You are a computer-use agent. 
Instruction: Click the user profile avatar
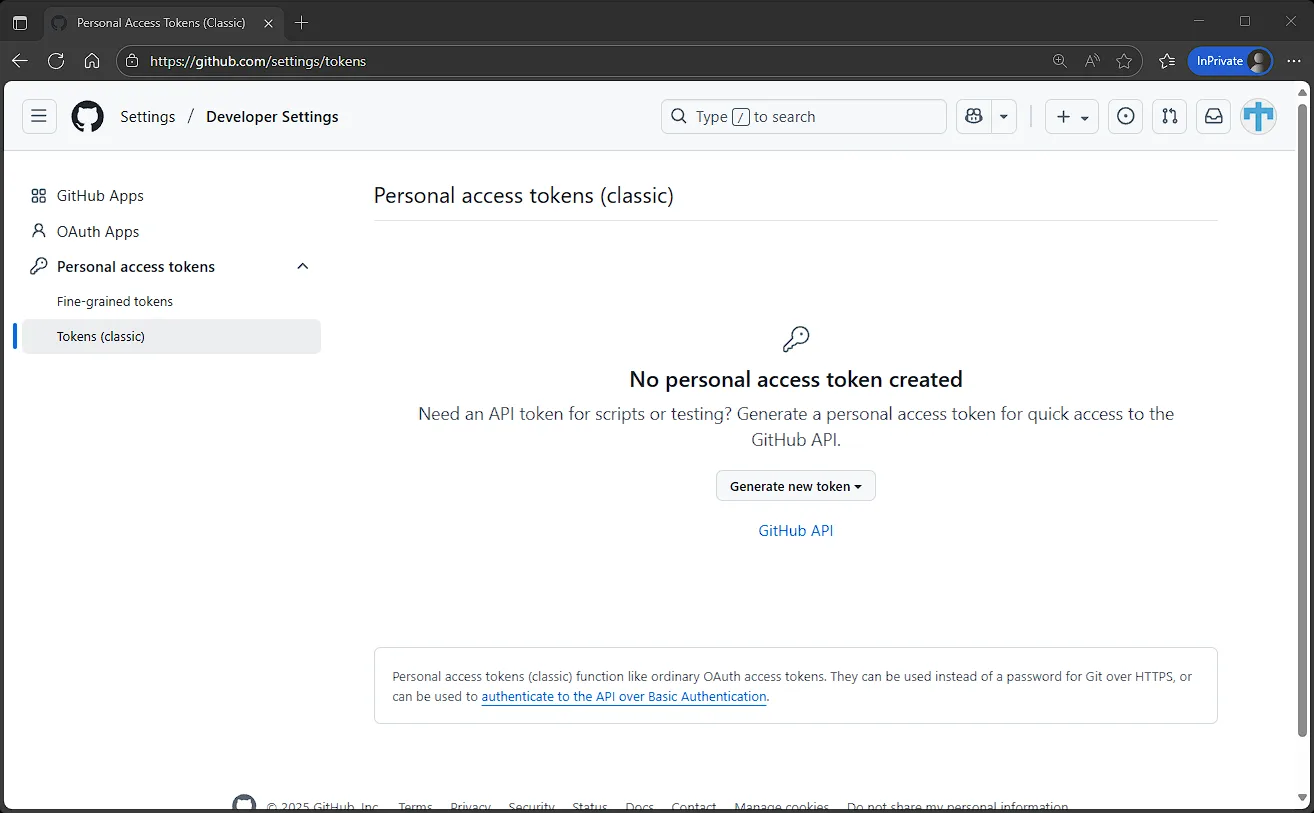[1258, 117]
